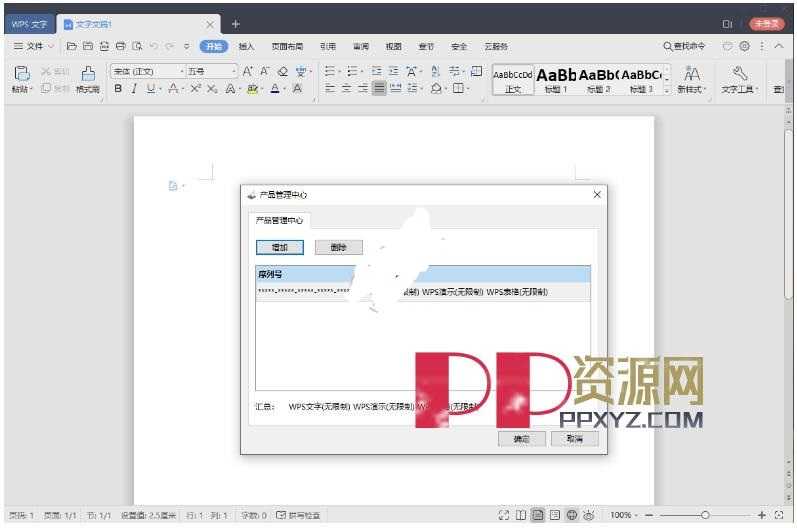797x528 pixels.
Task: Open the borders dropdown arrow
Action: click(468, 89)
